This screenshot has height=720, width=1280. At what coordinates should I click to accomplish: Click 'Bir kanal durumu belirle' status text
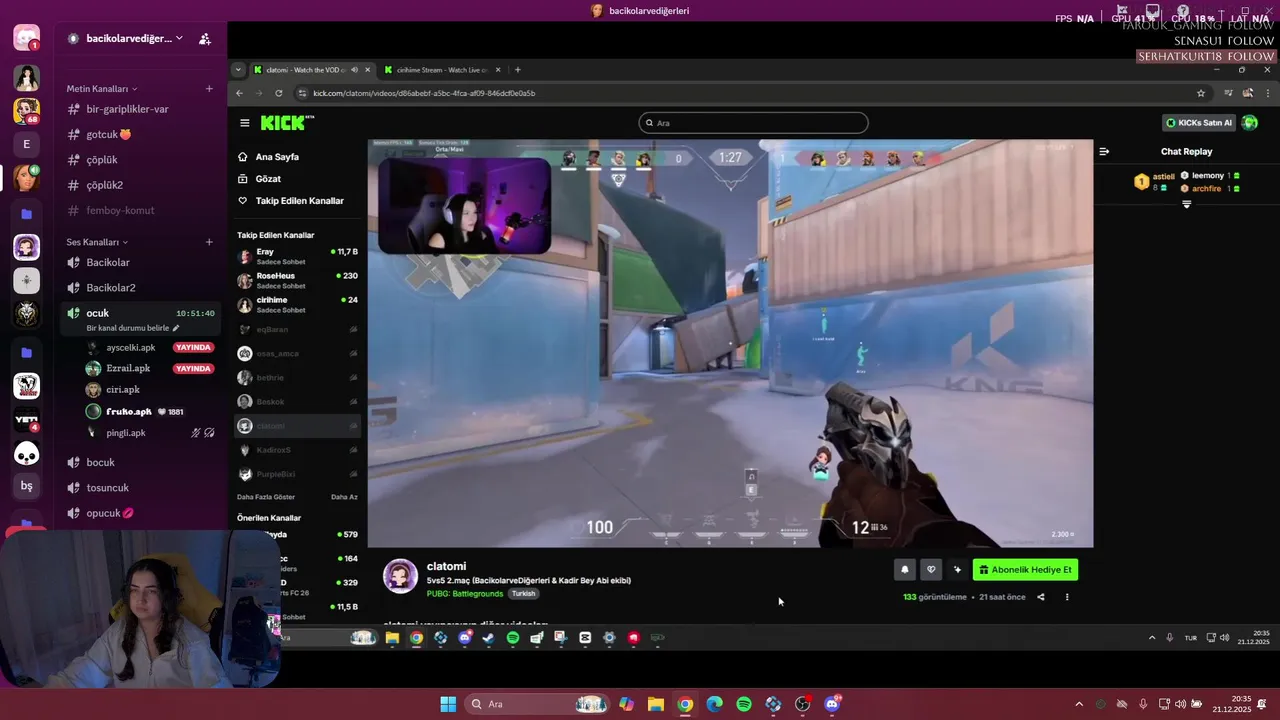pyautogui.click(x=127, y=328)
